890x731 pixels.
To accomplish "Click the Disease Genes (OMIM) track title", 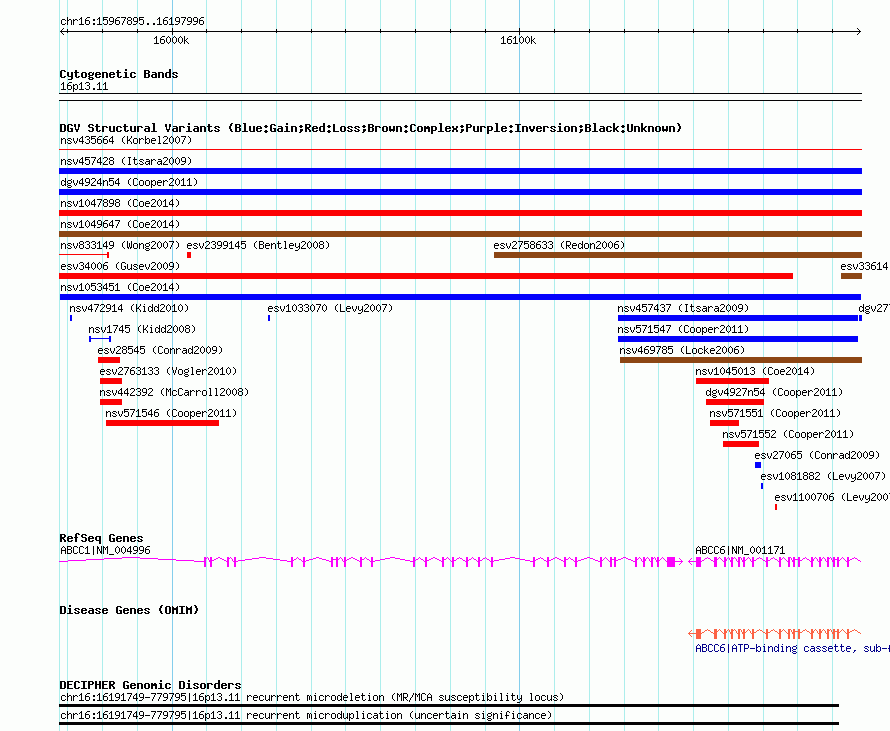I will pyautogui.click(x=129, y=610).
